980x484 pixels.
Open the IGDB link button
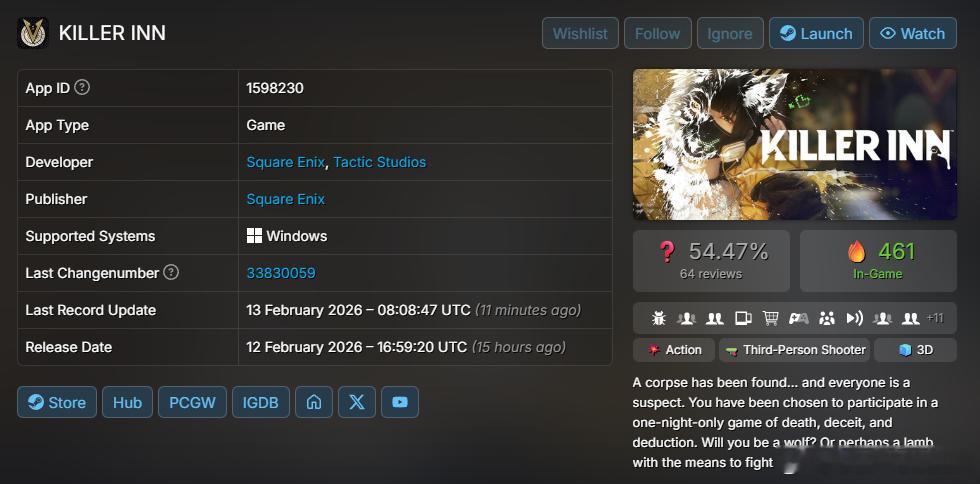click(261, 402)
